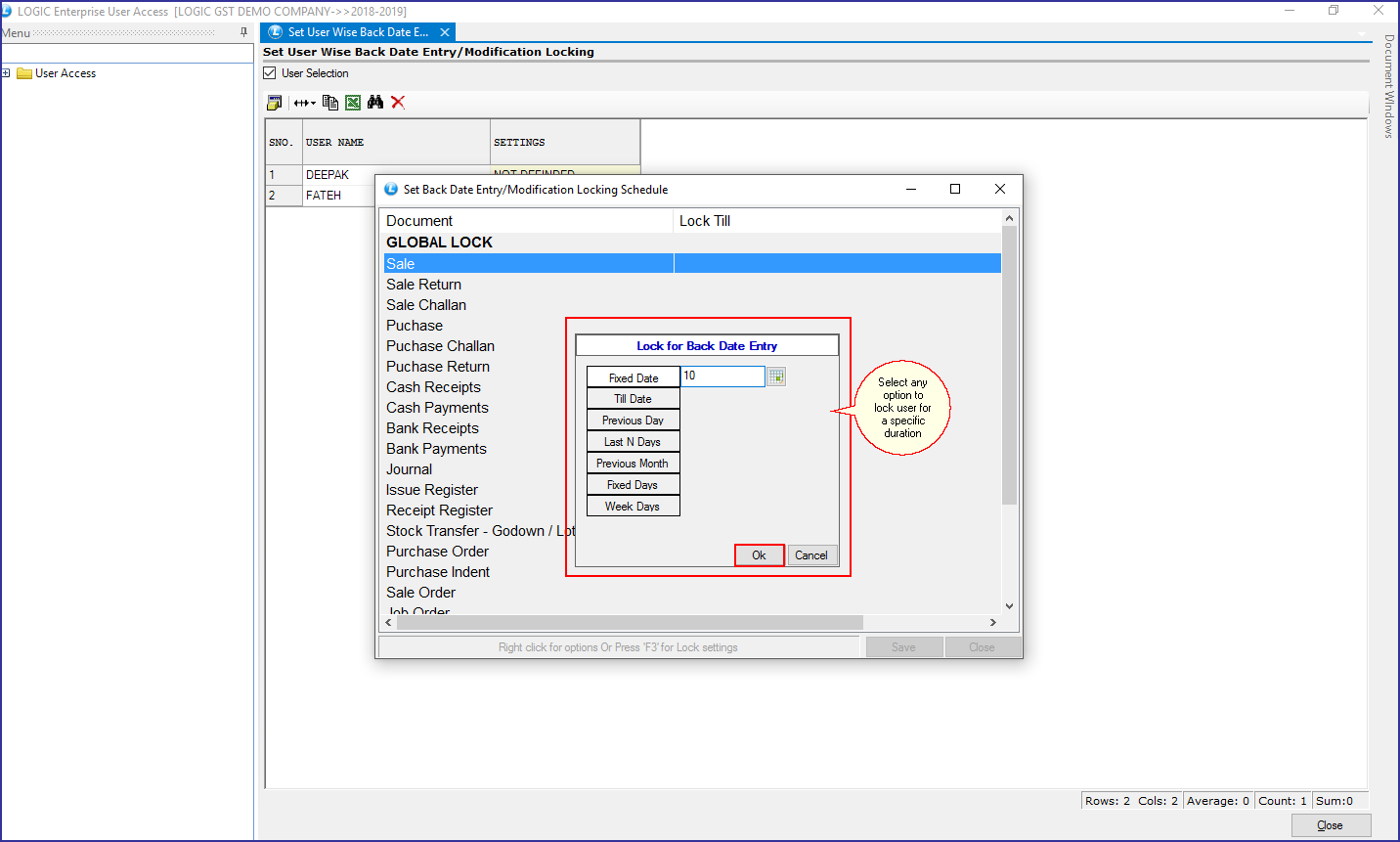Pick the Fixed Days lock option

click(634, 485)
